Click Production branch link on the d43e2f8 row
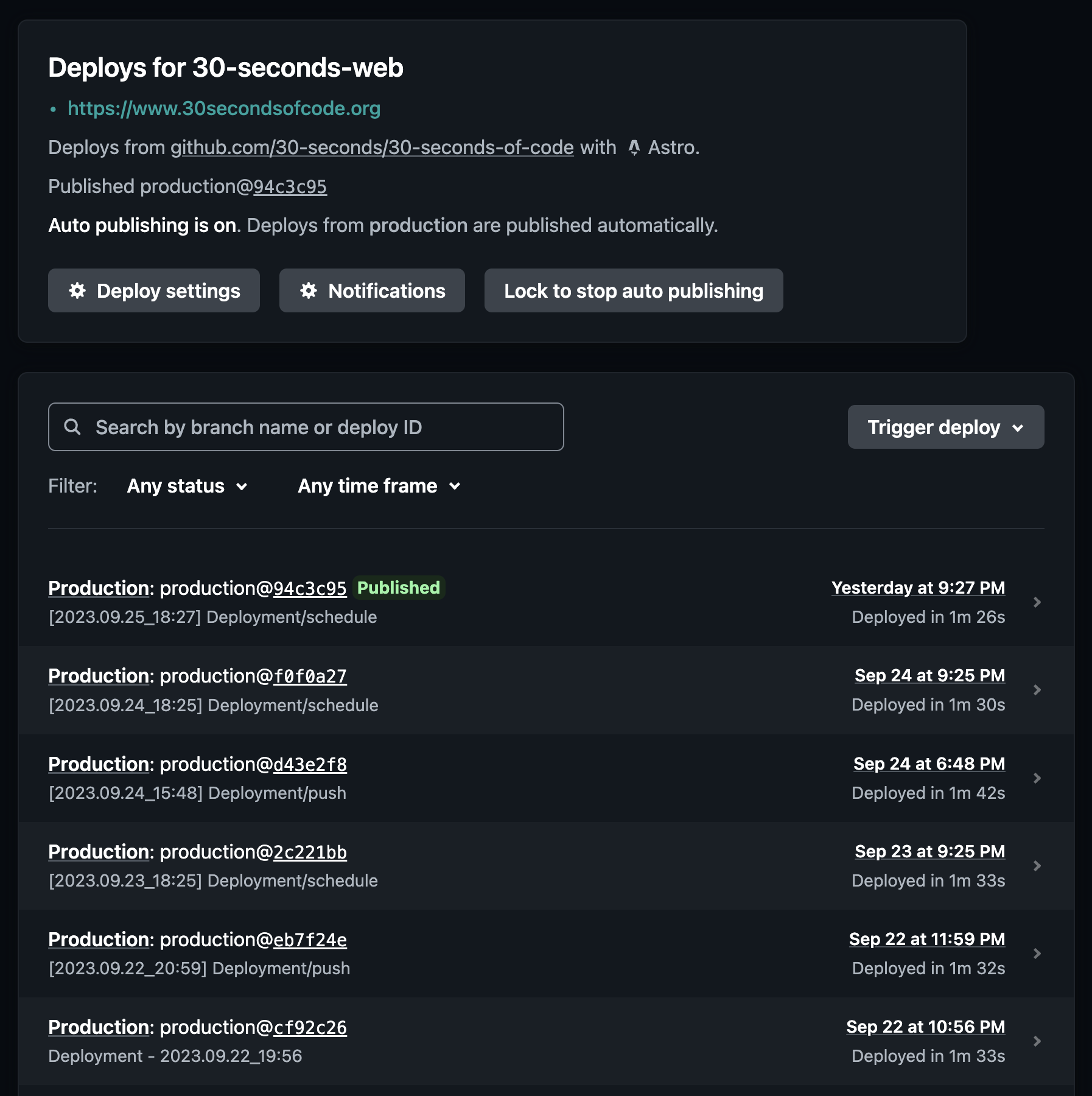 tap(98, 764)
